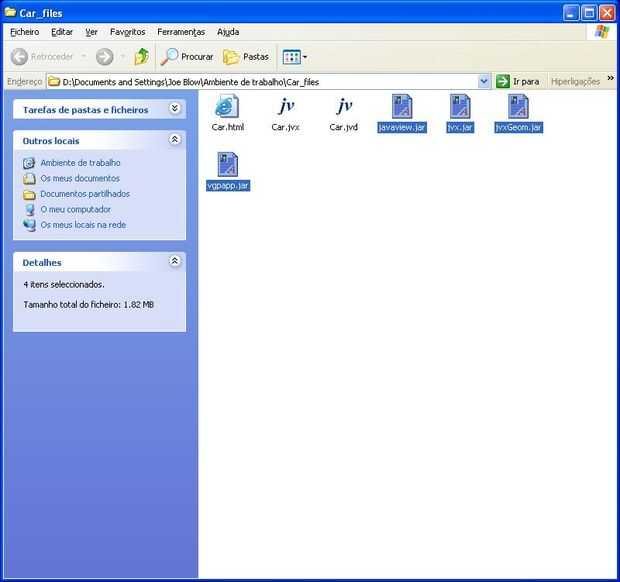Screen dimensions: 620x582
Task: Click the Detalhes header text
Action: (x=42, y=263)
